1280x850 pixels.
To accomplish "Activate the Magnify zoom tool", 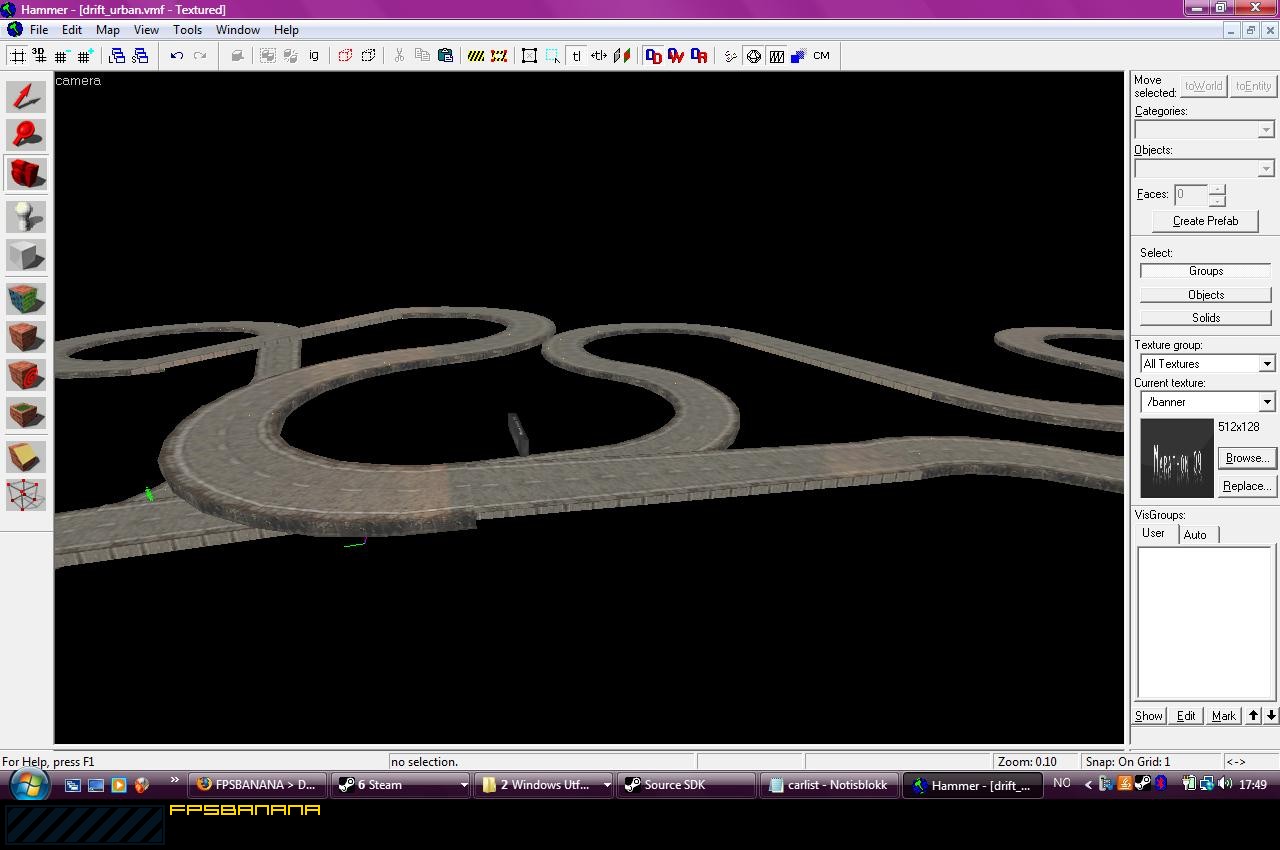I will tap(25, 135).
